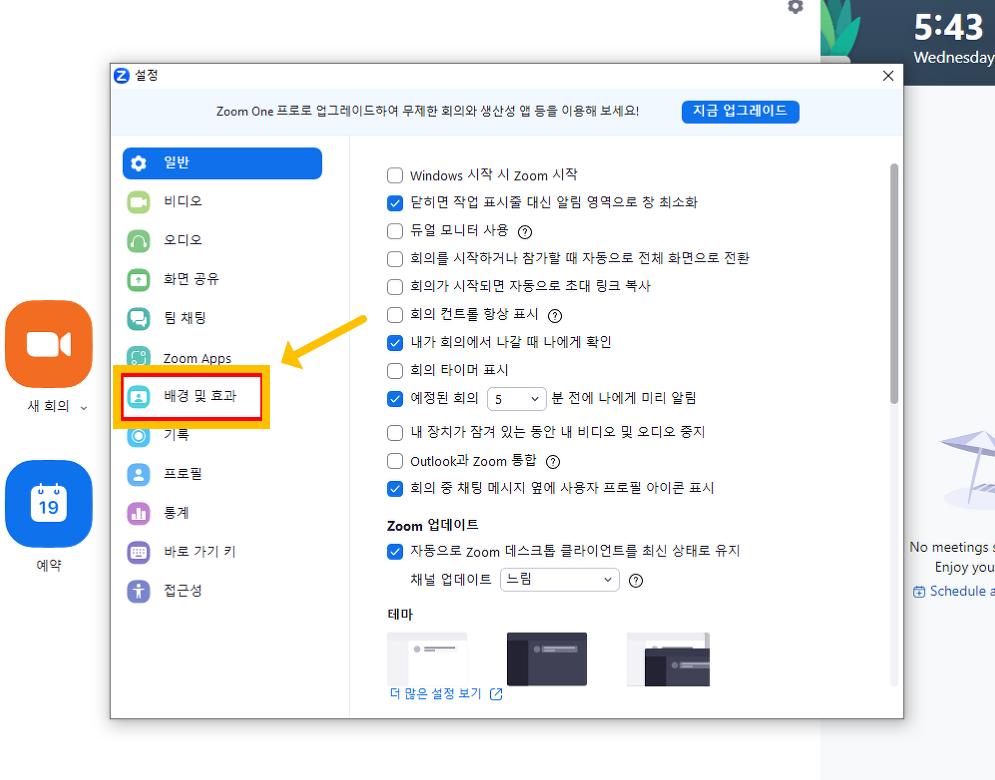The height and width of the screenshot is (780, 995).
Task: Click the 지금 업그레이드 button
Action: (x=740, y=112)
